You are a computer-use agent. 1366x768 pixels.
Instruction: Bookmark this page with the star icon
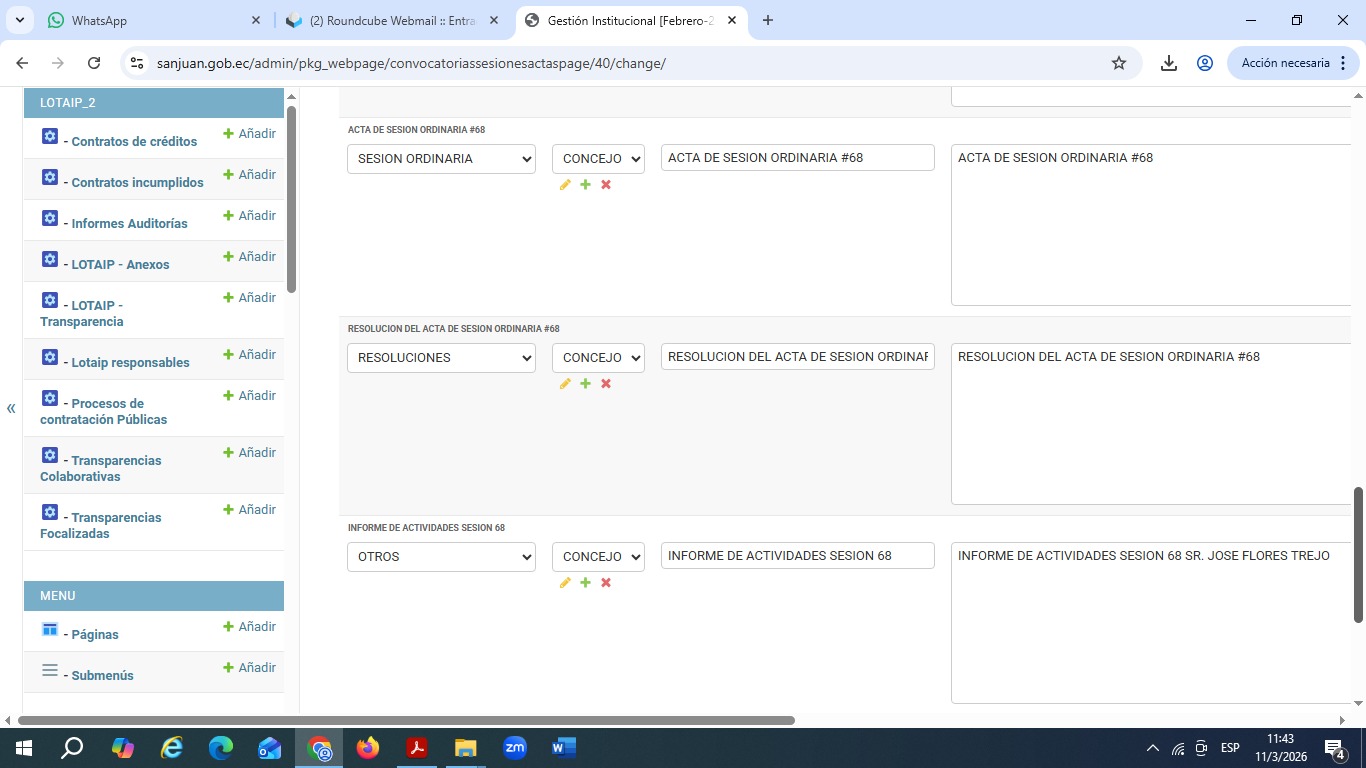click(x=1119, y=63)
